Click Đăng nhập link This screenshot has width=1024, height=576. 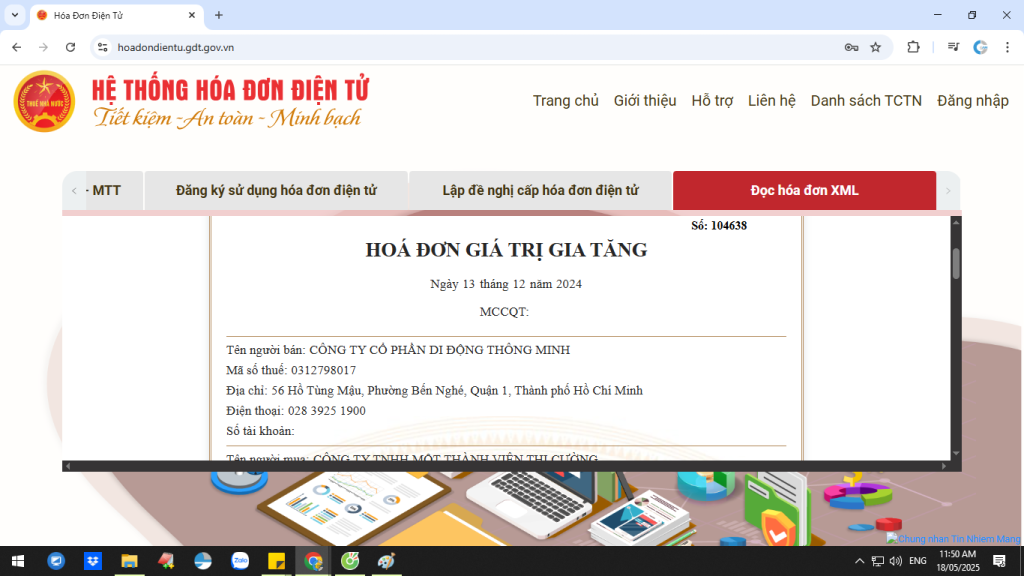coord(972,101)
